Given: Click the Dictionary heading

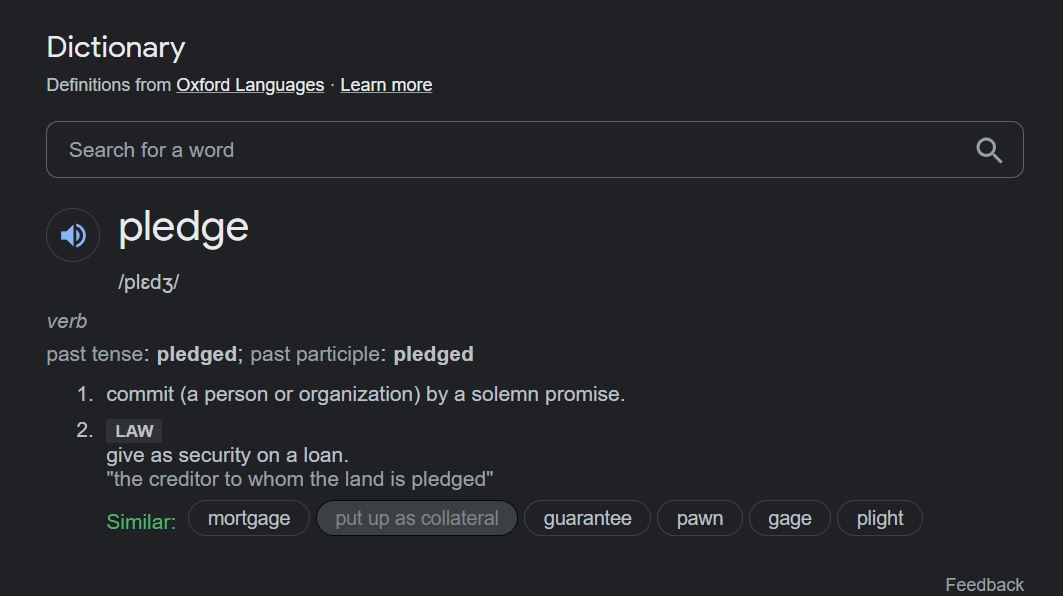Looking at the screenshot, I should click(x=116, y=47).
